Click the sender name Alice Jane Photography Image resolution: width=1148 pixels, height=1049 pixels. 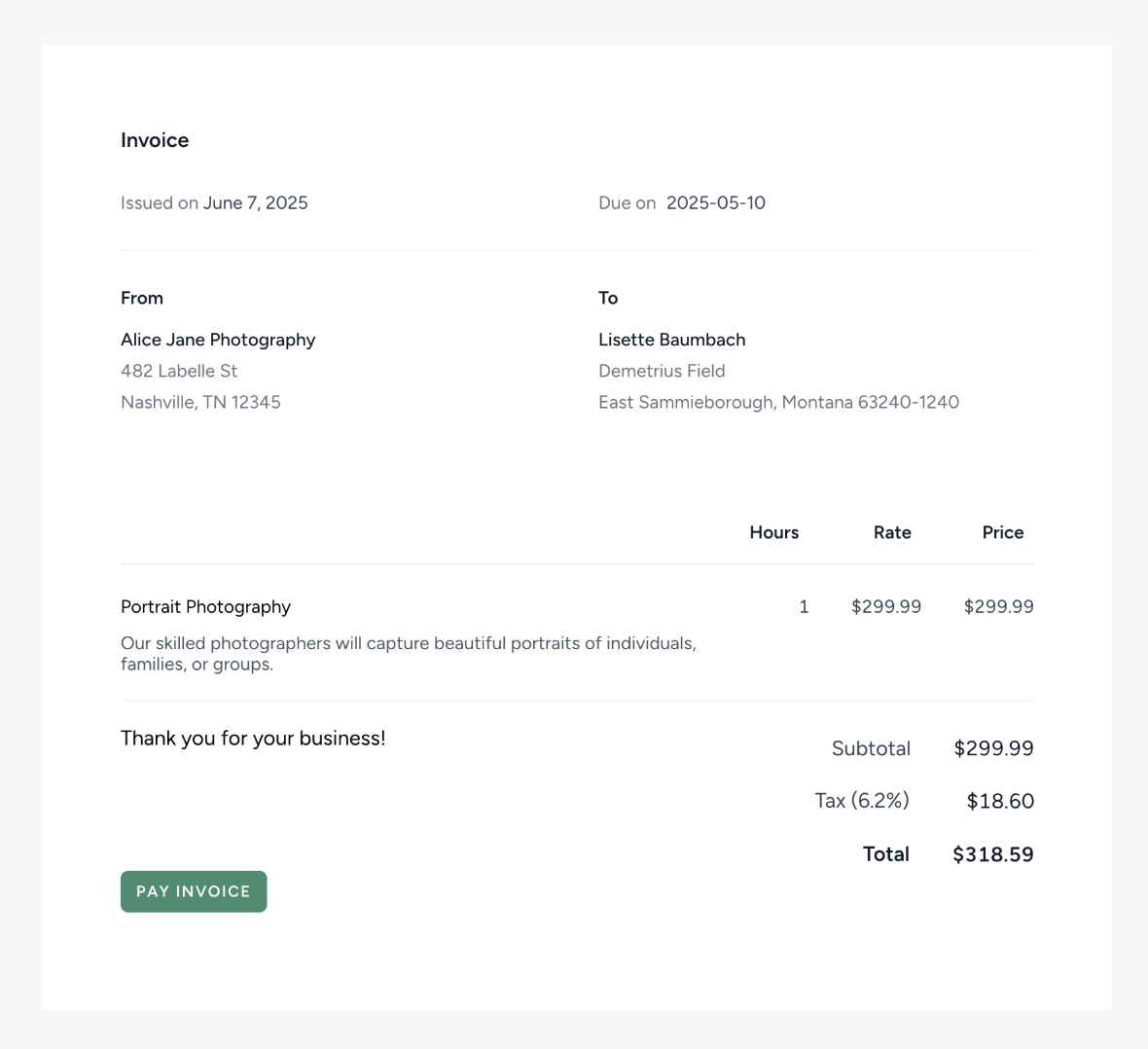click(x=218, y=340)
